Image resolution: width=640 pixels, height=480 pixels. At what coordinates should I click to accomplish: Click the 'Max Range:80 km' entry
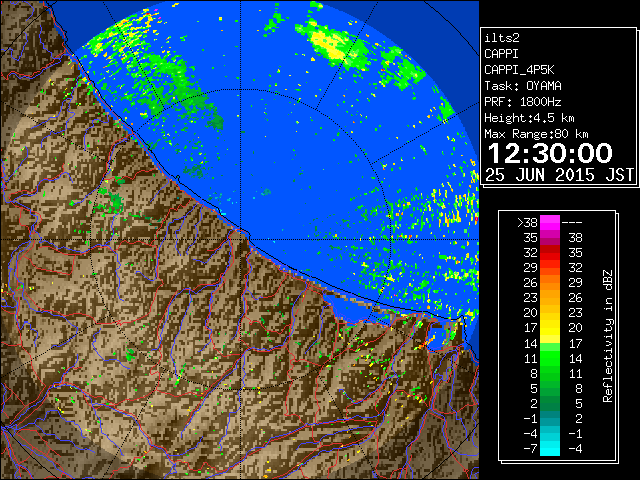point(536,134)
